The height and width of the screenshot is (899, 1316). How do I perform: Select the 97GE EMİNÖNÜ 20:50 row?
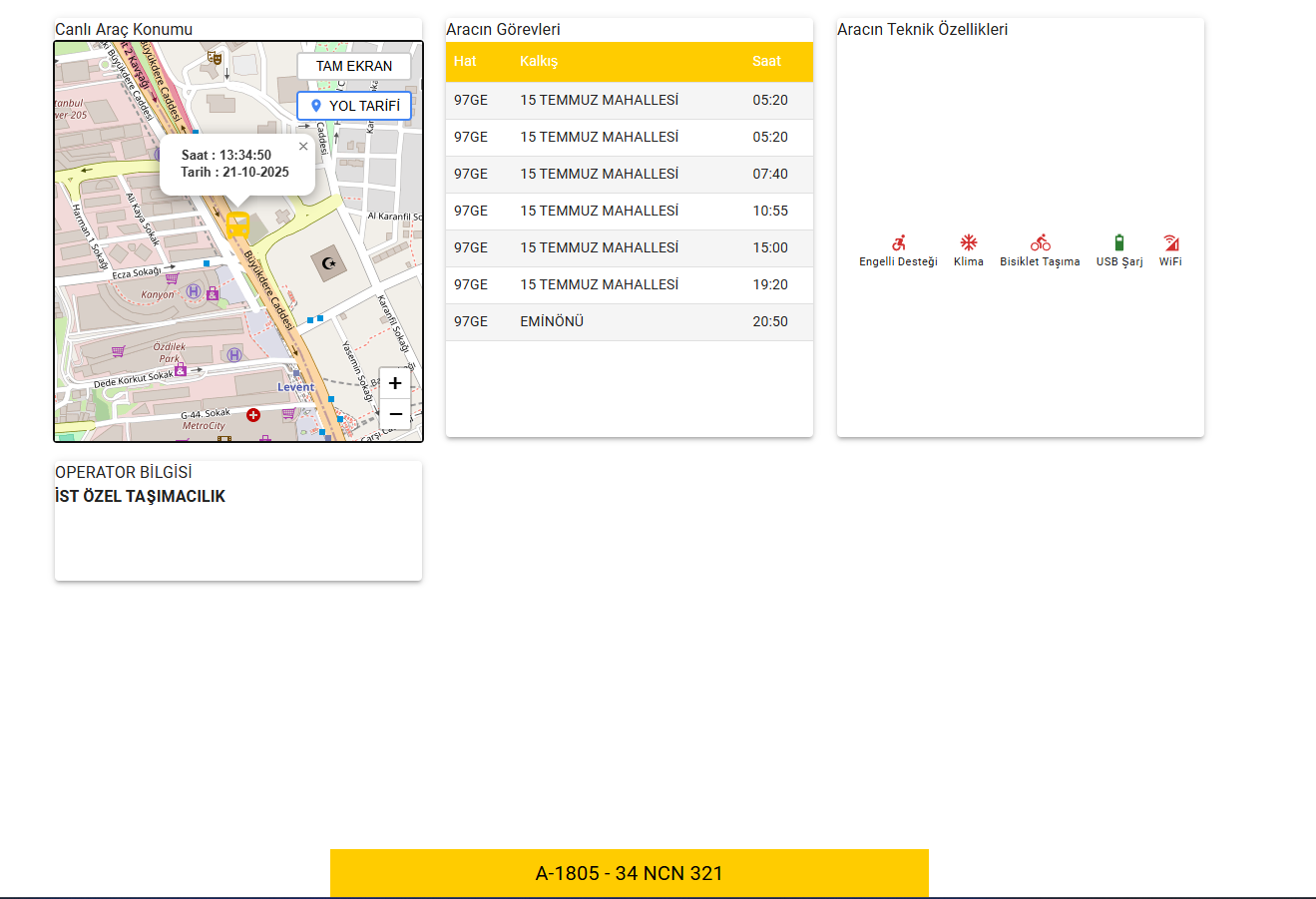pyautogui.click(x=629, y=321)
